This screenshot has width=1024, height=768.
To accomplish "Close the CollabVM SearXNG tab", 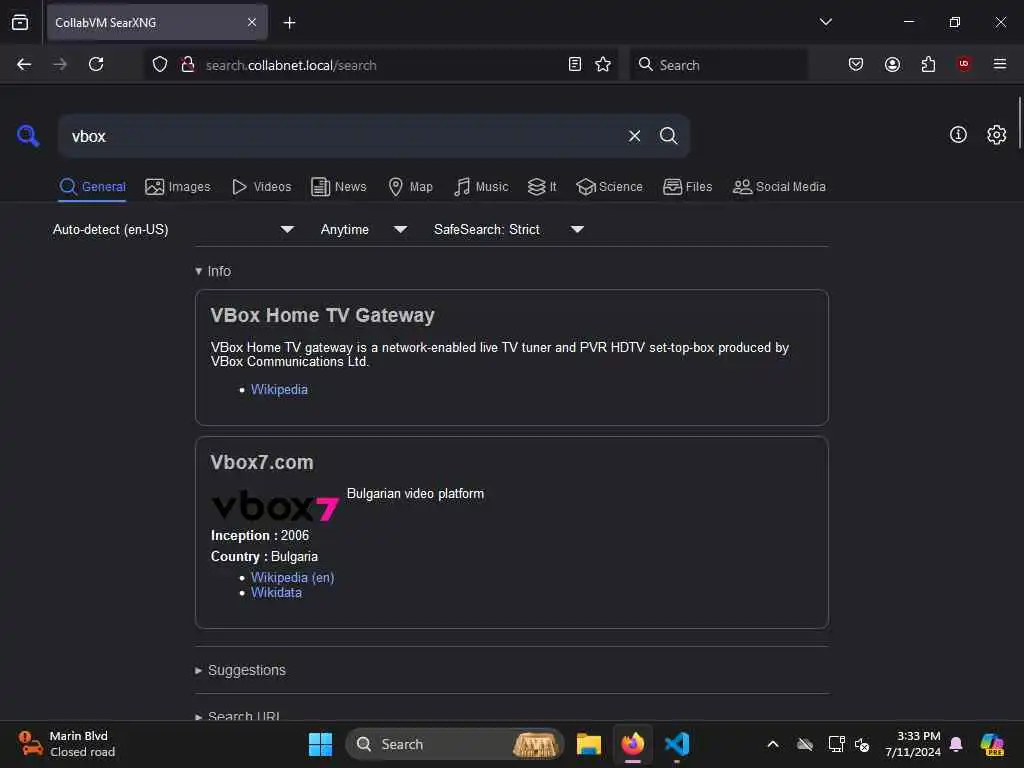I will click(252, 22).
